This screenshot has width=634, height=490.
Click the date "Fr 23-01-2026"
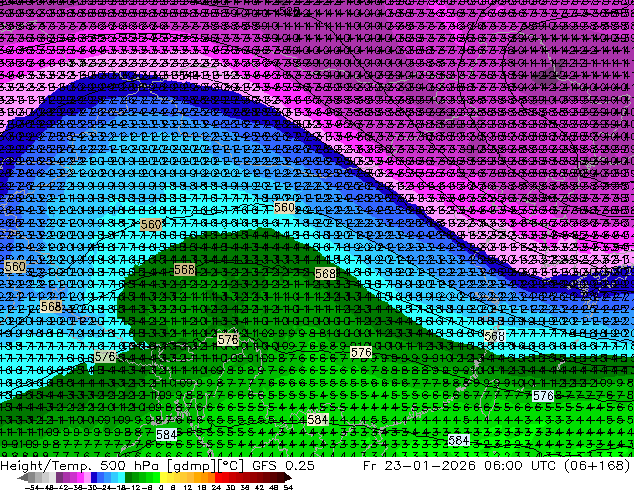[419, 465]
